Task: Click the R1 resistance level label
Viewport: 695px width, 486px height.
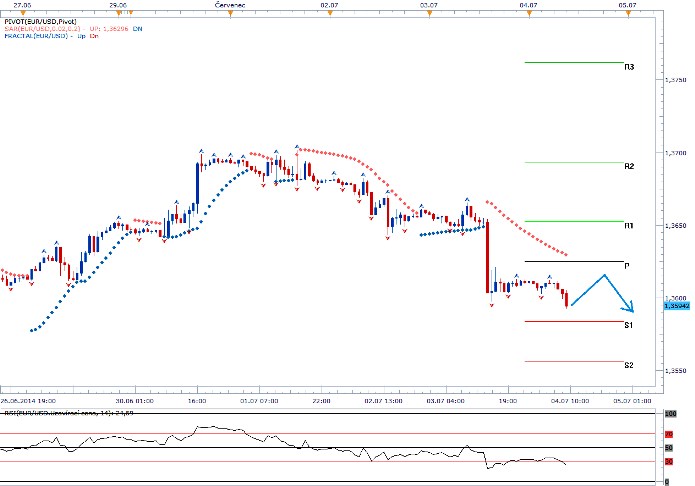Action: click(x=629, y=227)
